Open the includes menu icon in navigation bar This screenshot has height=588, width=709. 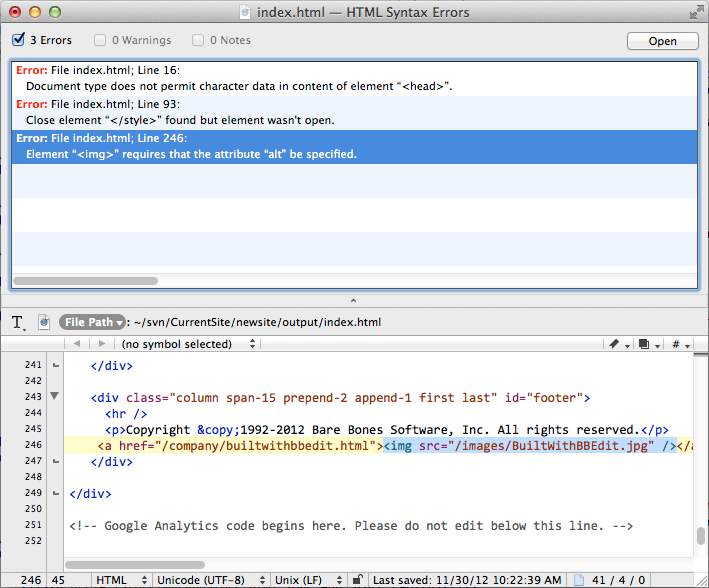pyautogui.click(x=646, y=344)
